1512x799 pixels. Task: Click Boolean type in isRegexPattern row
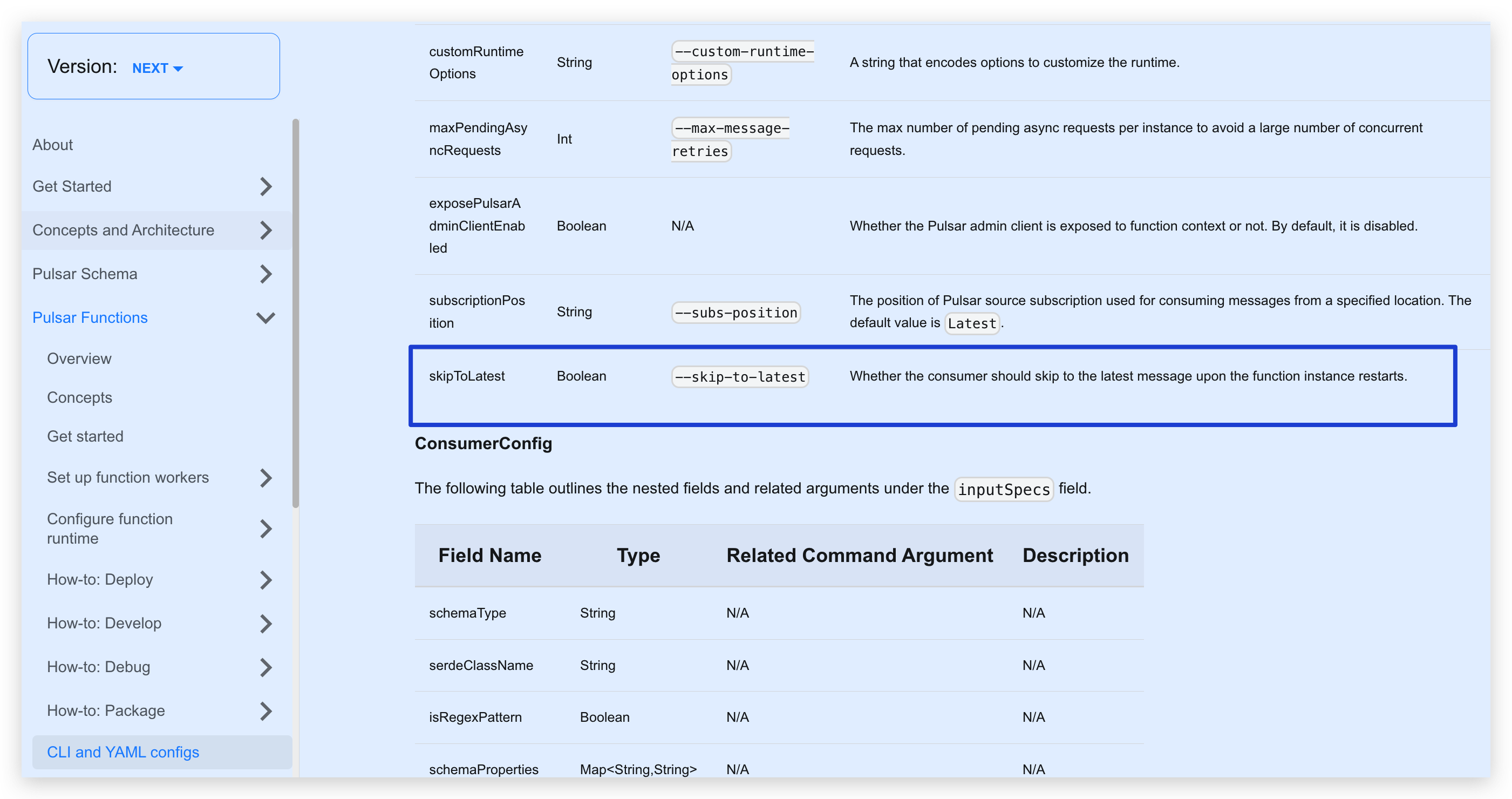(x=605, y=717)
